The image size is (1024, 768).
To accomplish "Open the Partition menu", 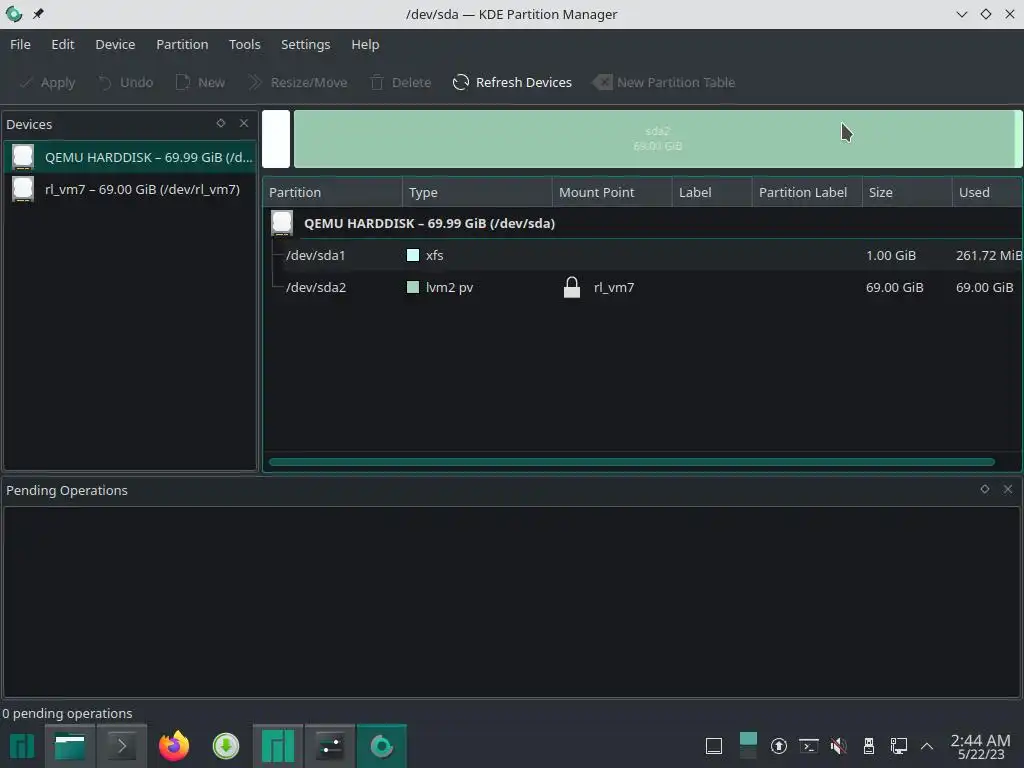I will tap(182, 44).
